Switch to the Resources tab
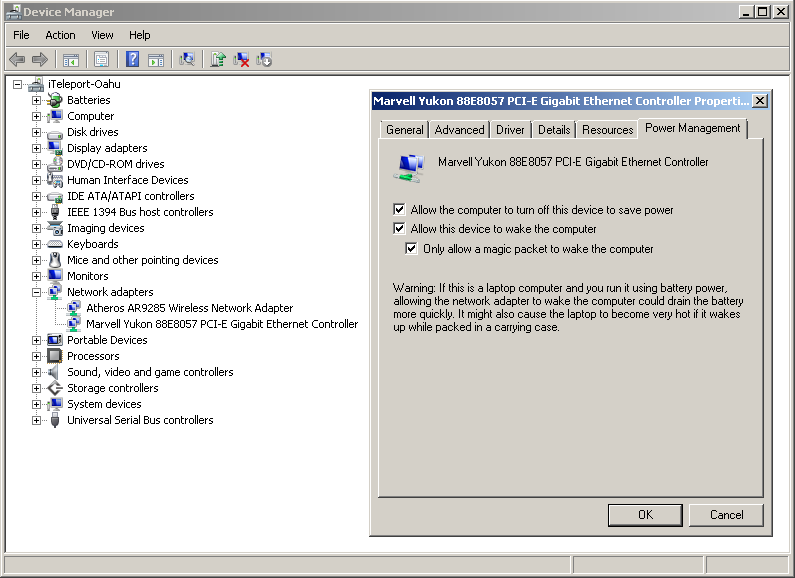This screenshot has height=578, width=795. [607, 130]
